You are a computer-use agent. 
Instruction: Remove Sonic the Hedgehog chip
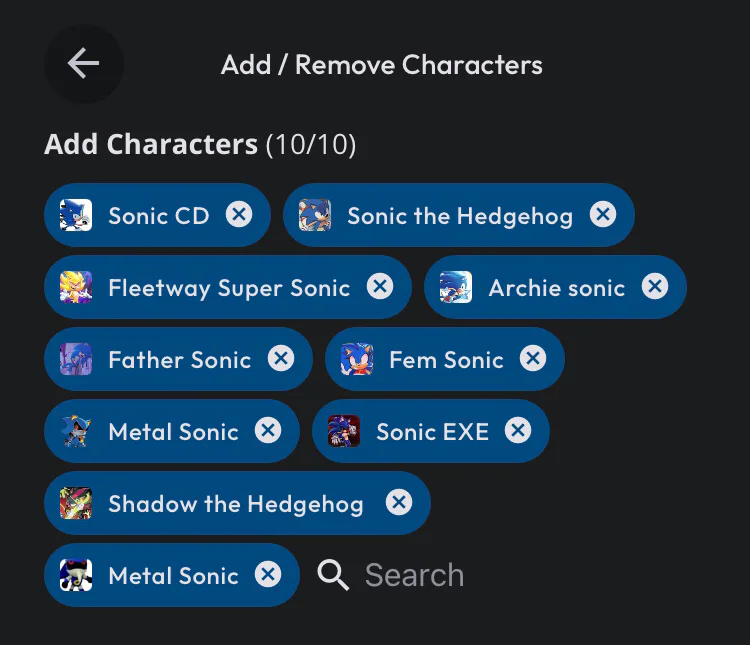pyautogui.click(x=603, y=214)
